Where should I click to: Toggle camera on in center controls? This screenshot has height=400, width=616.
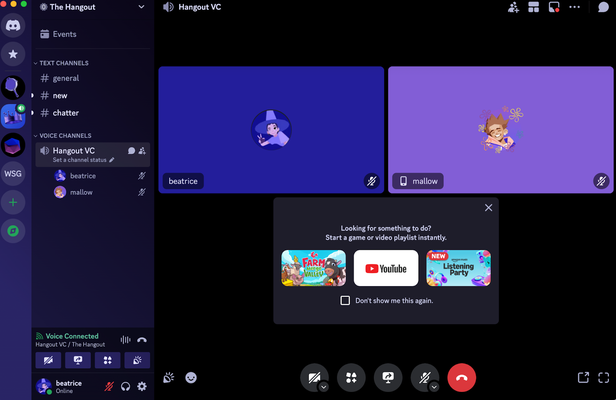[314, 377]
